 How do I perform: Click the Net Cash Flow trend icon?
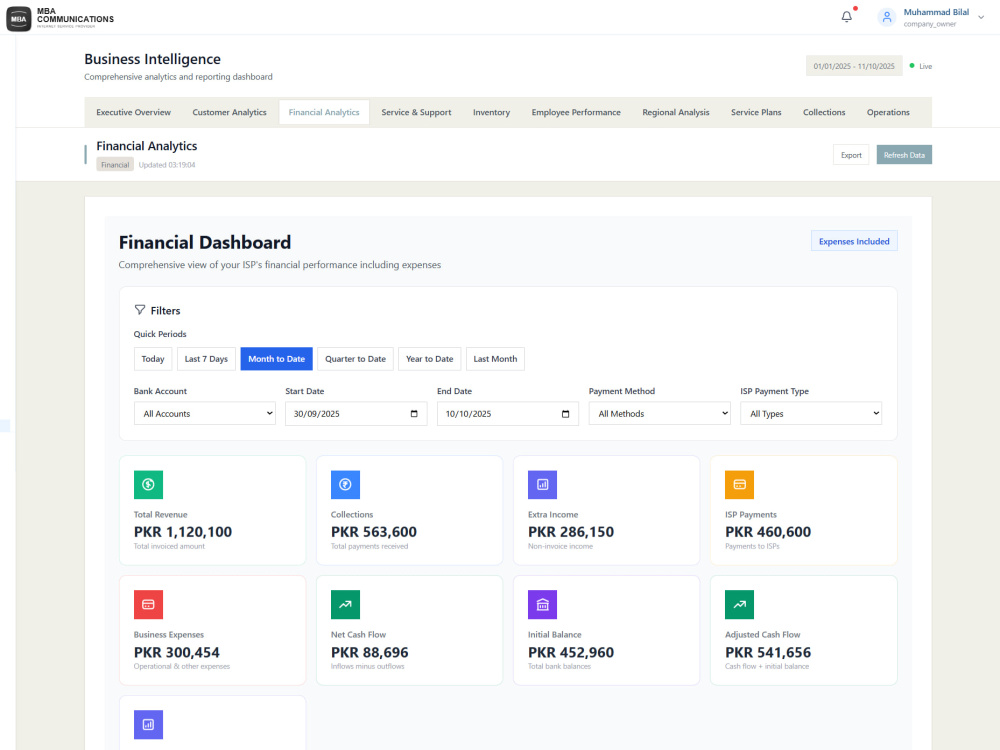click(345, 605)
